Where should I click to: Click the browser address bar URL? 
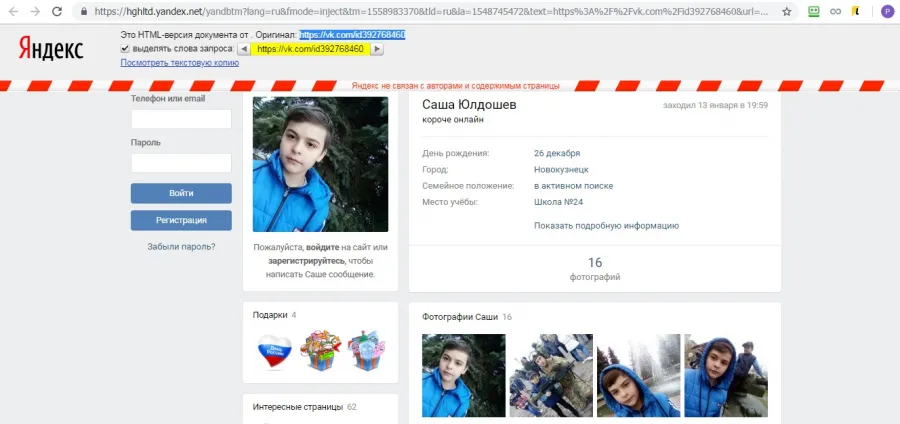pos(430,11)
